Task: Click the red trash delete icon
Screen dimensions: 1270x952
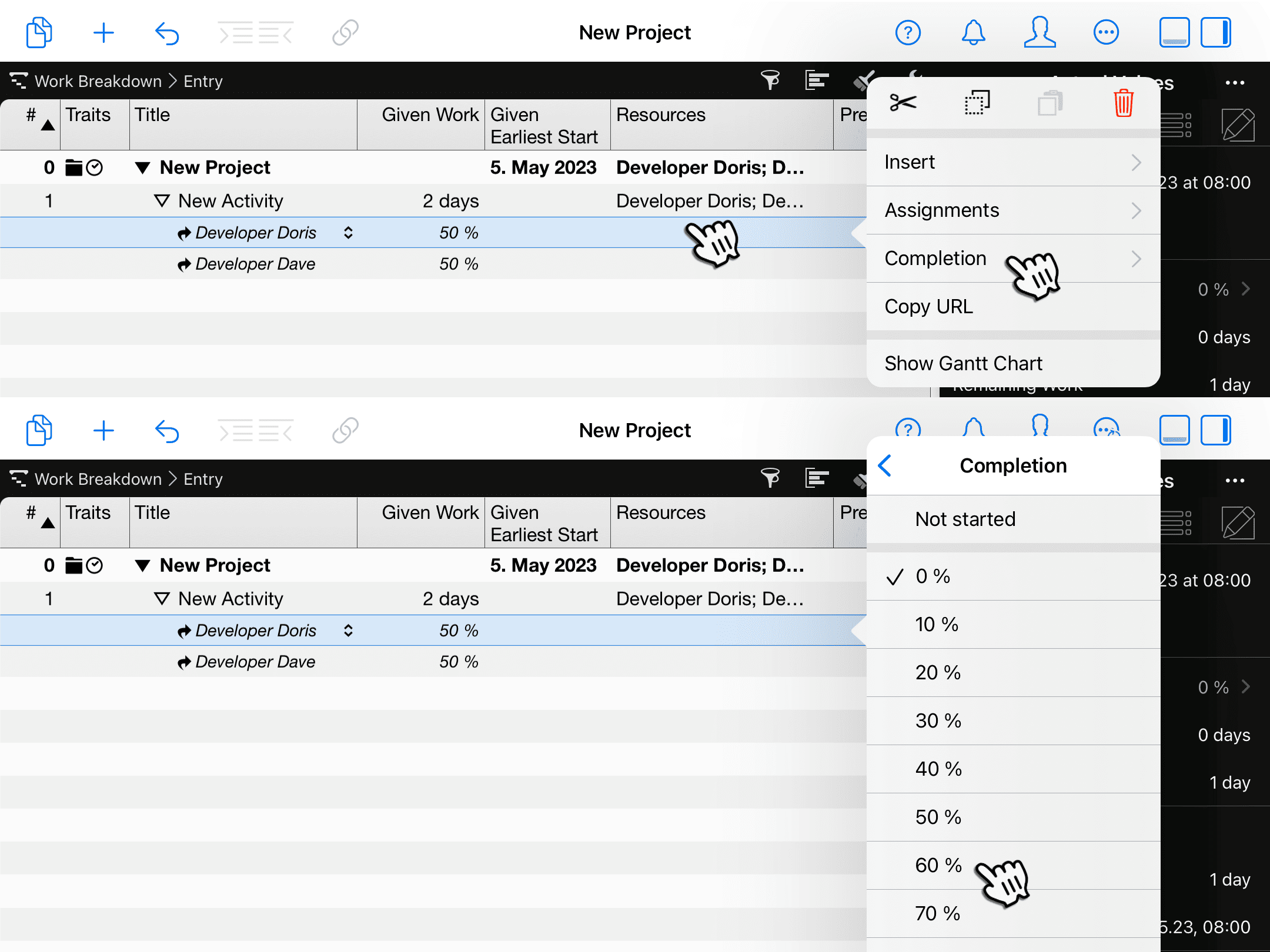Action: click(1123, 103)
